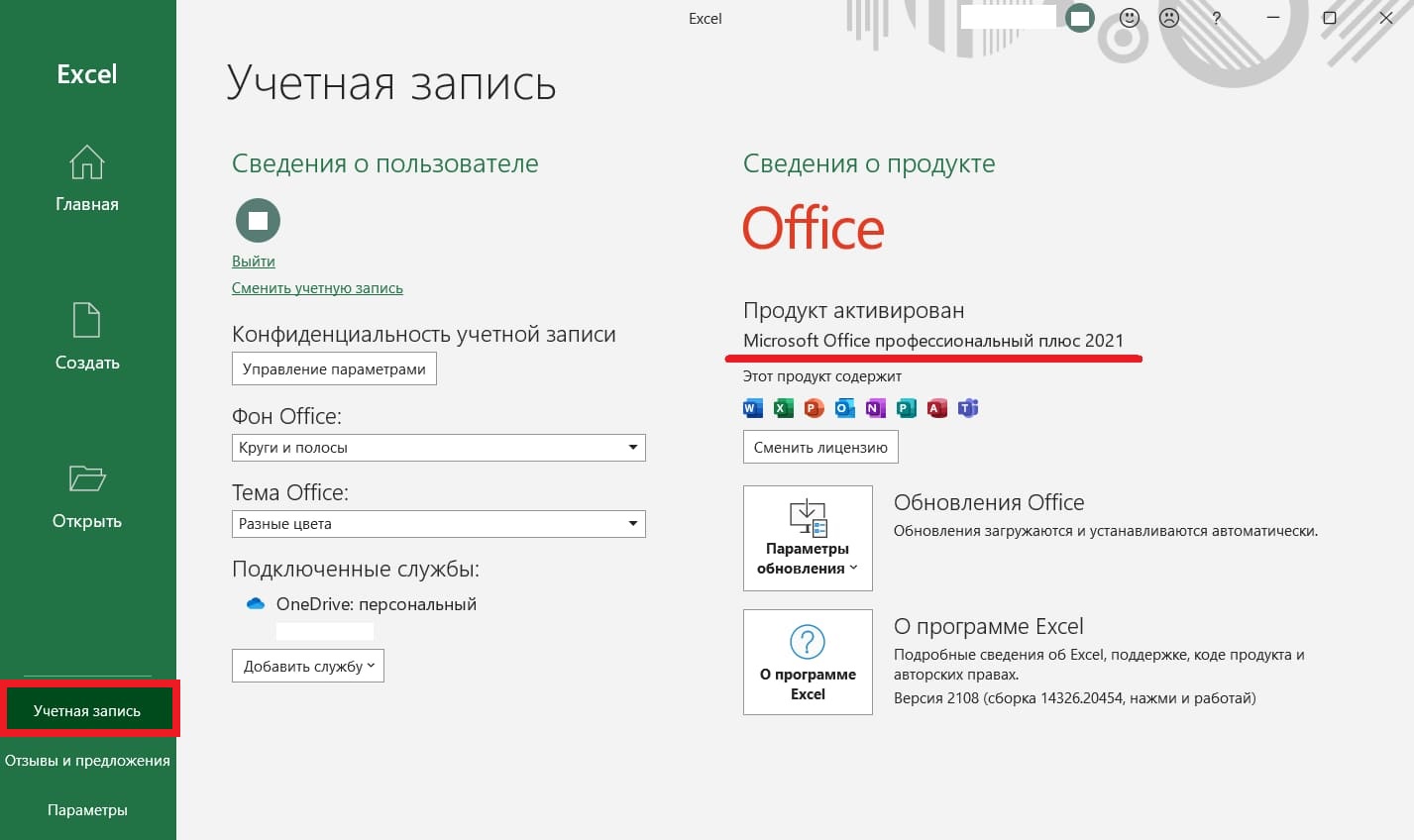
Task: Click the Сменить лицензию button
Action: point(820,447)
